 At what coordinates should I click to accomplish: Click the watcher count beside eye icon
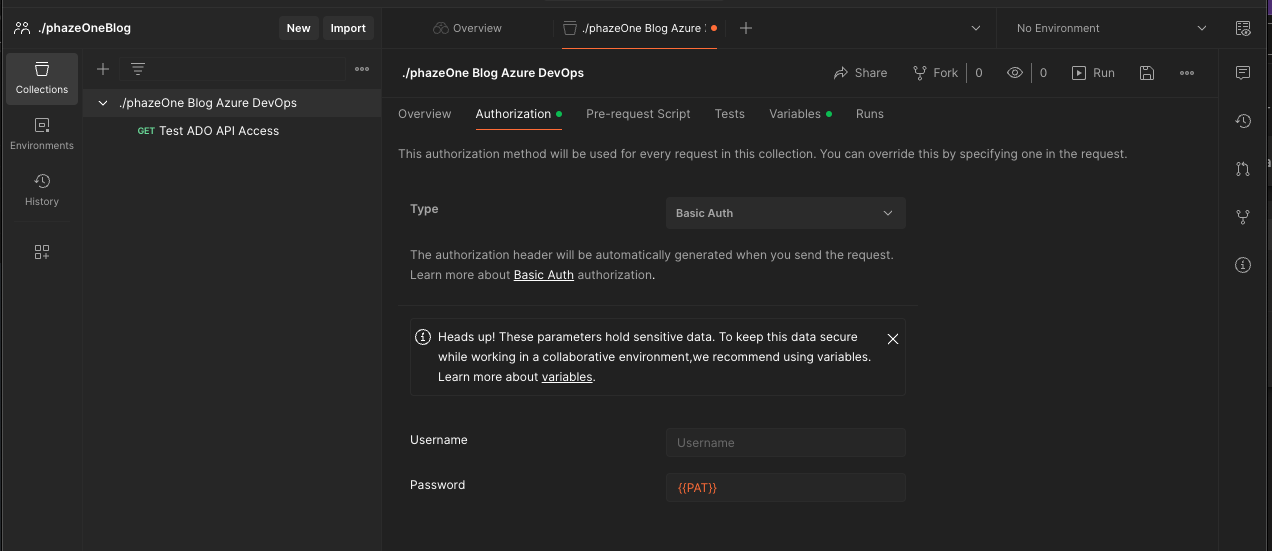coord(1043,73)
